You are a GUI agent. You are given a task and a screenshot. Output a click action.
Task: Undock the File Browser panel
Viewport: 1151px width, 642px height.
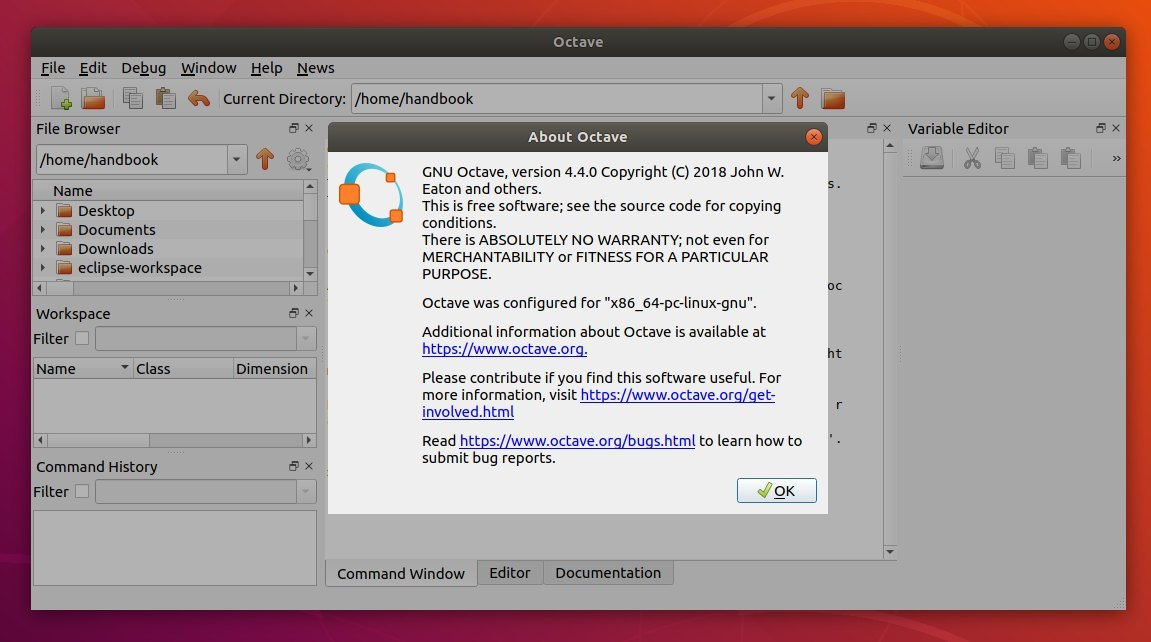click(x=294, y=128)
